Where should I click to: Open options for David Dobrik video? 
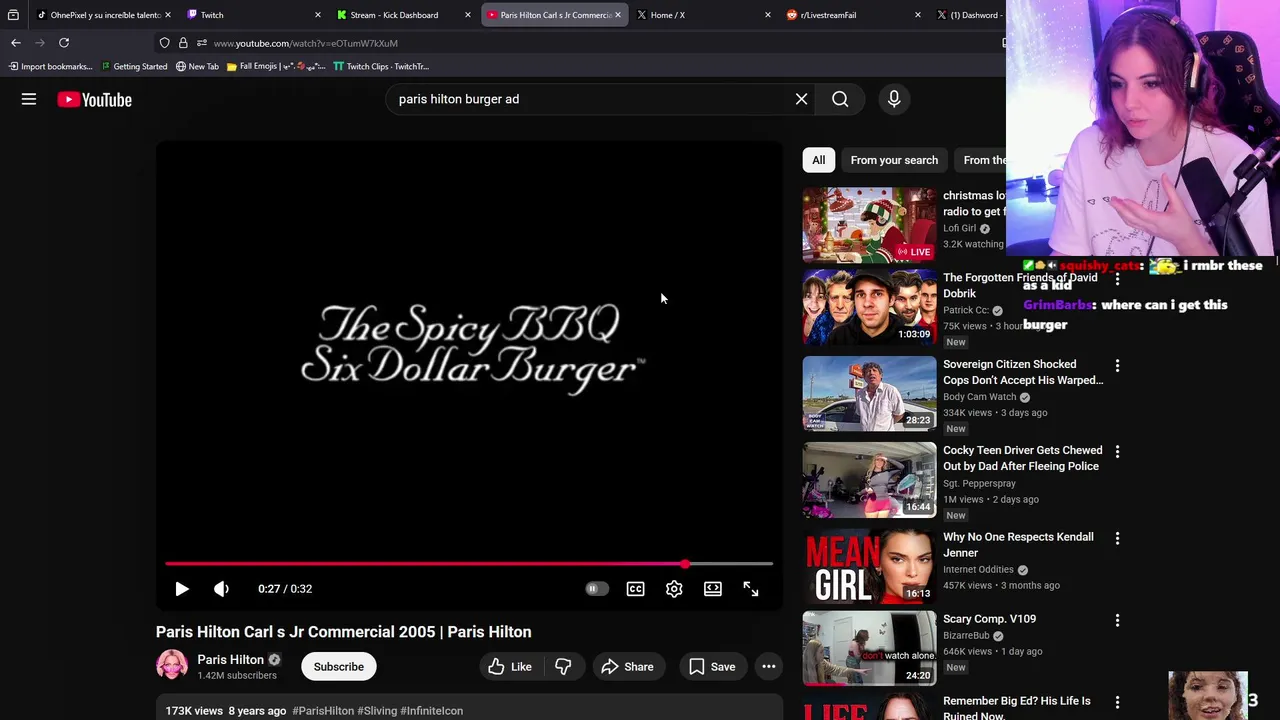(1117, 280)
